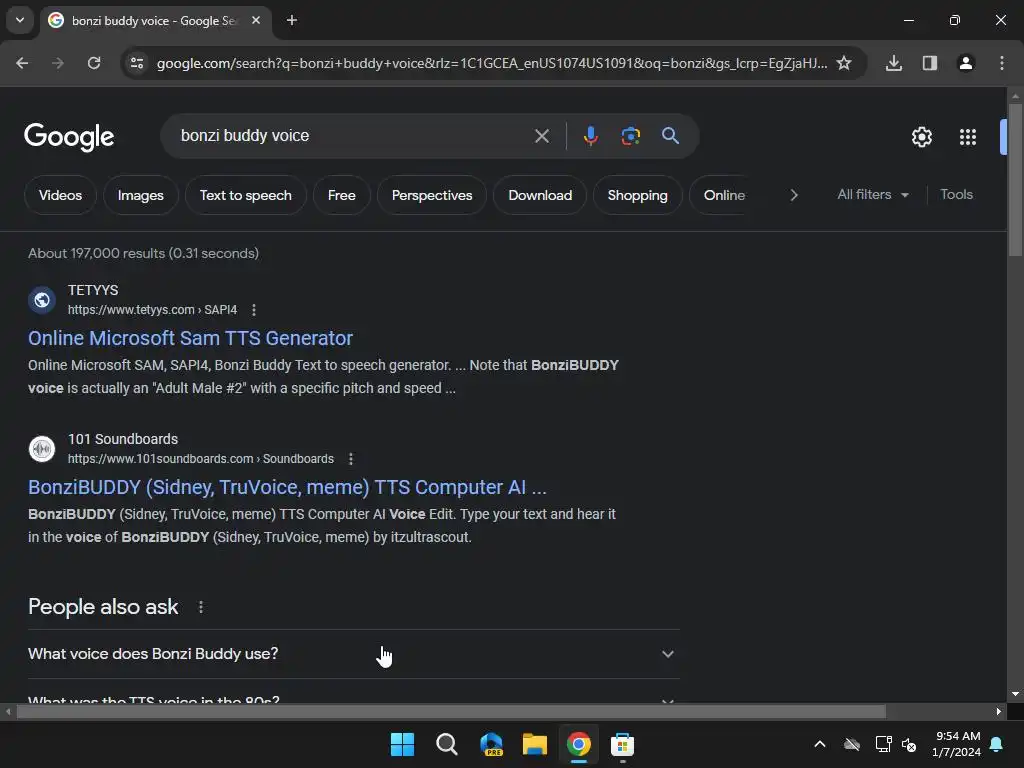This screenshot has width=1024, height=768.
Task: Filter results by Images
Action: click(140, 195)
